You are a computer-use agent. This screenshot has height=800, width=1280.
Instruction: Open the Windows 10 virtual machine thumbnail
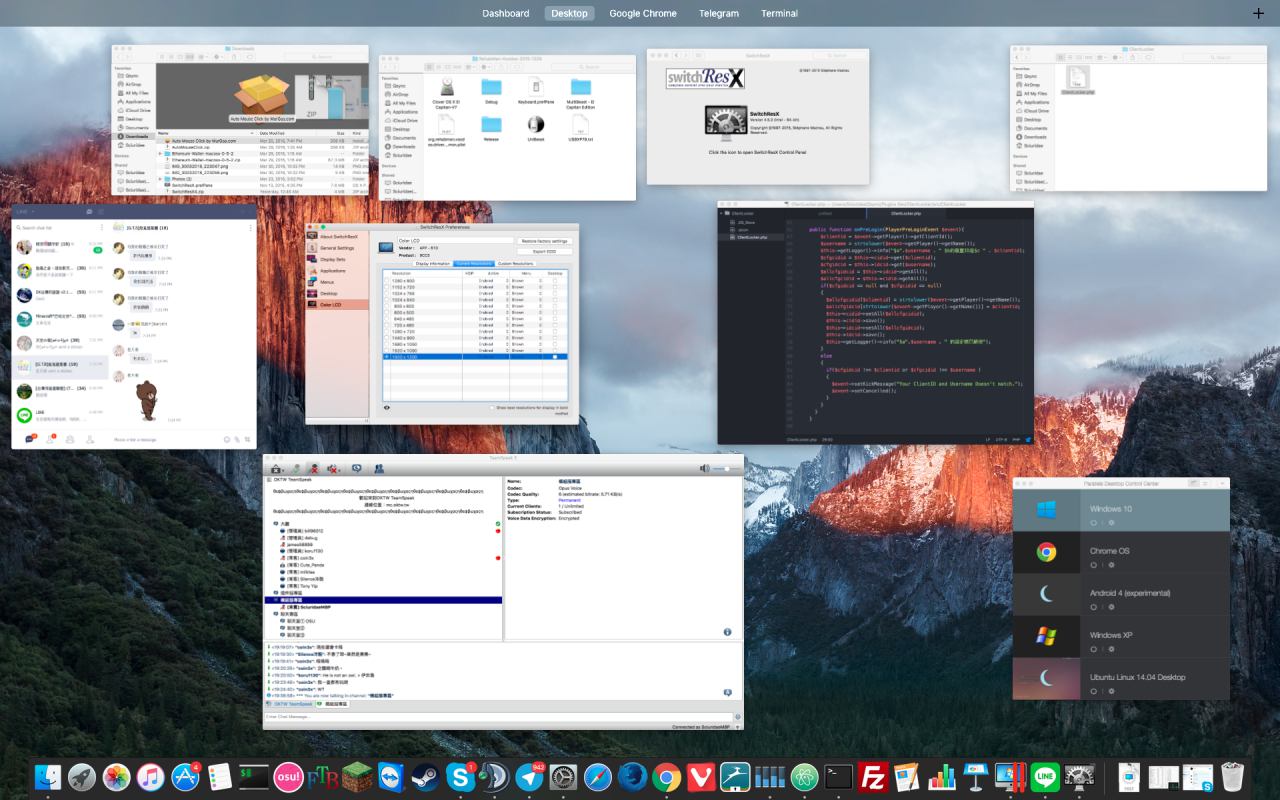click(1047, 509)
